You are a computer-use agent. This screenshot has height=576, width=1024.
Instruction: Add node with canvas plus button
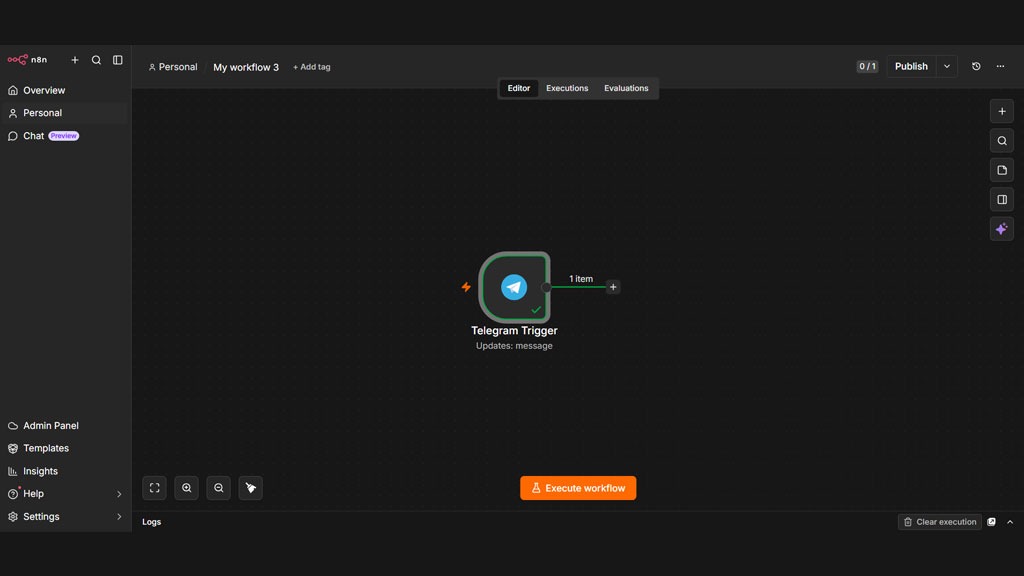click(1002, 111)
